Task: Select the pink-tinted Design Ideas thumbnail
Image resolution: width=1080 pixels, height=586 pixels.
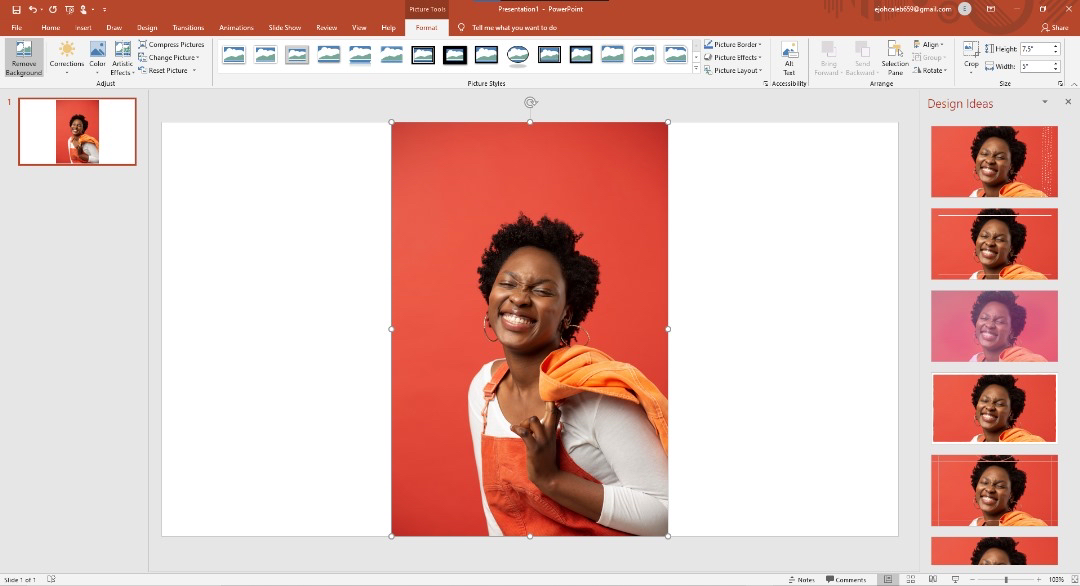Action: [x=994, y=326]
